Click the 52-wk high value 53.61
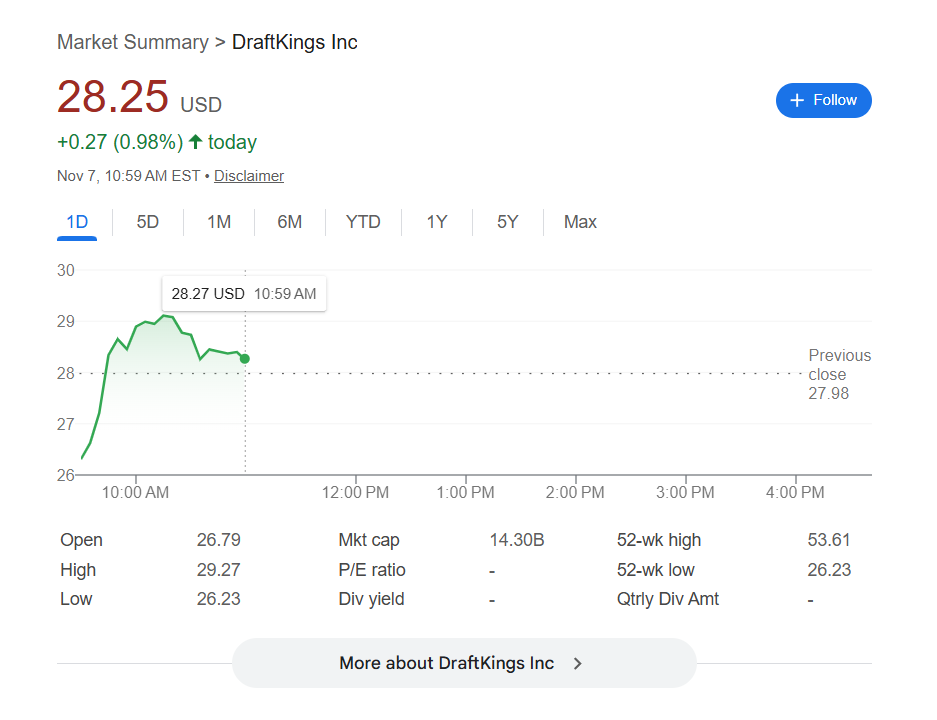Viewport: 937px width, 720px height. tap(828, 540)
